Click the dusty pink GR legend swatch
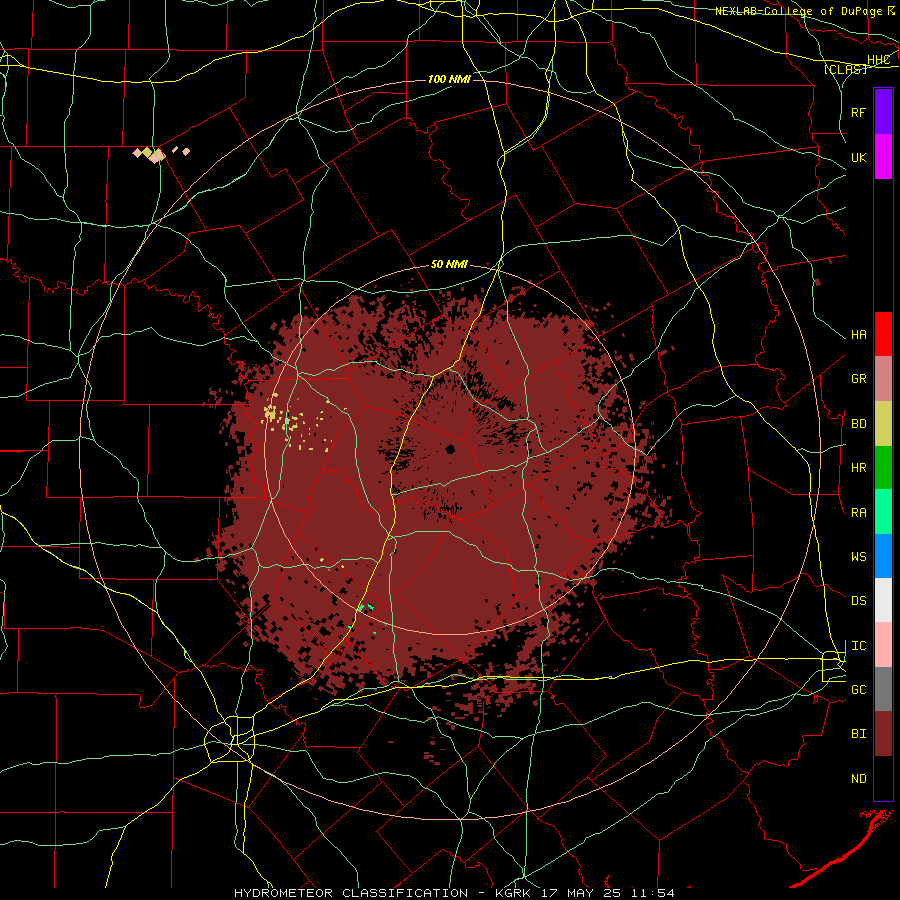This screenshot has height=900, width=900. [x=883, y=379]
